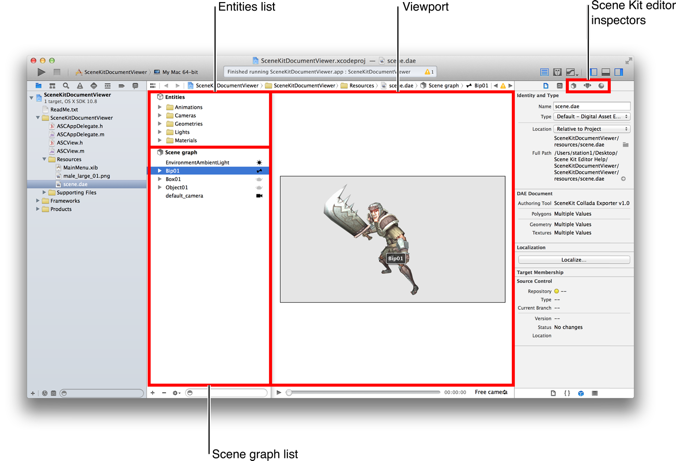Click Scene graph in the jump bar

point(440,86)
